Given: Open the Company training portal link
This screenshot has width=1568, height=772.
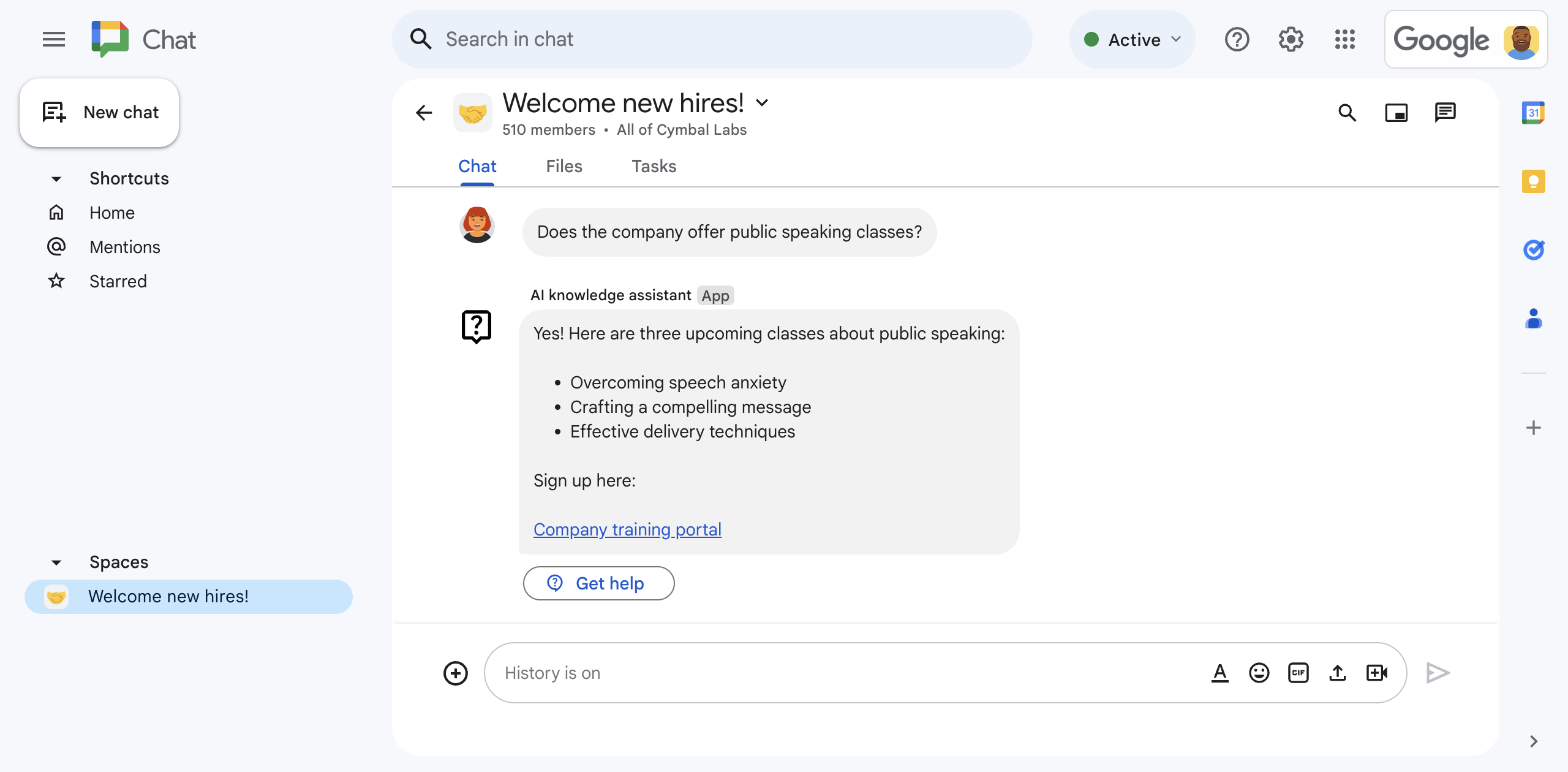Looking at the screenshot, I should (x=627, y=528).
